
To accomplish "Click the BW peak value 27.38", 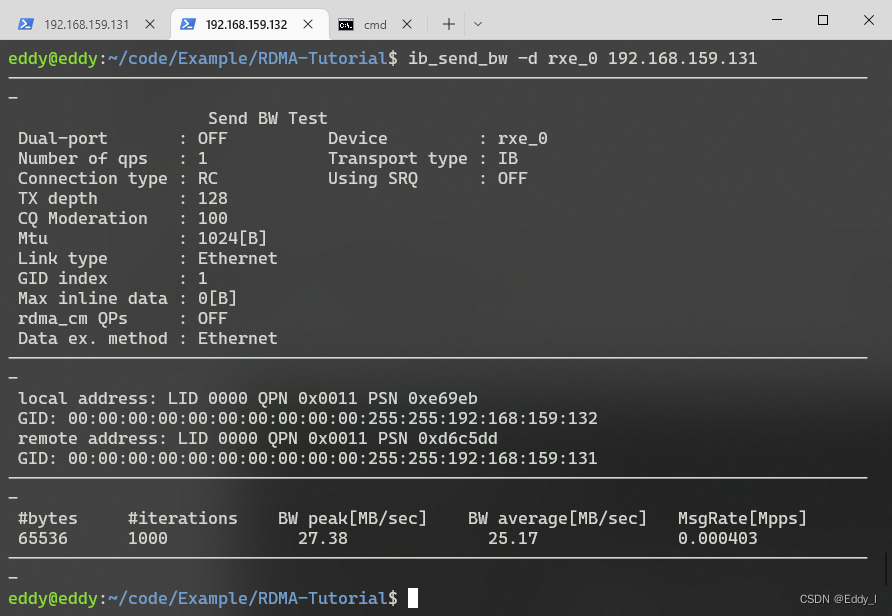I will click(323, 538).
